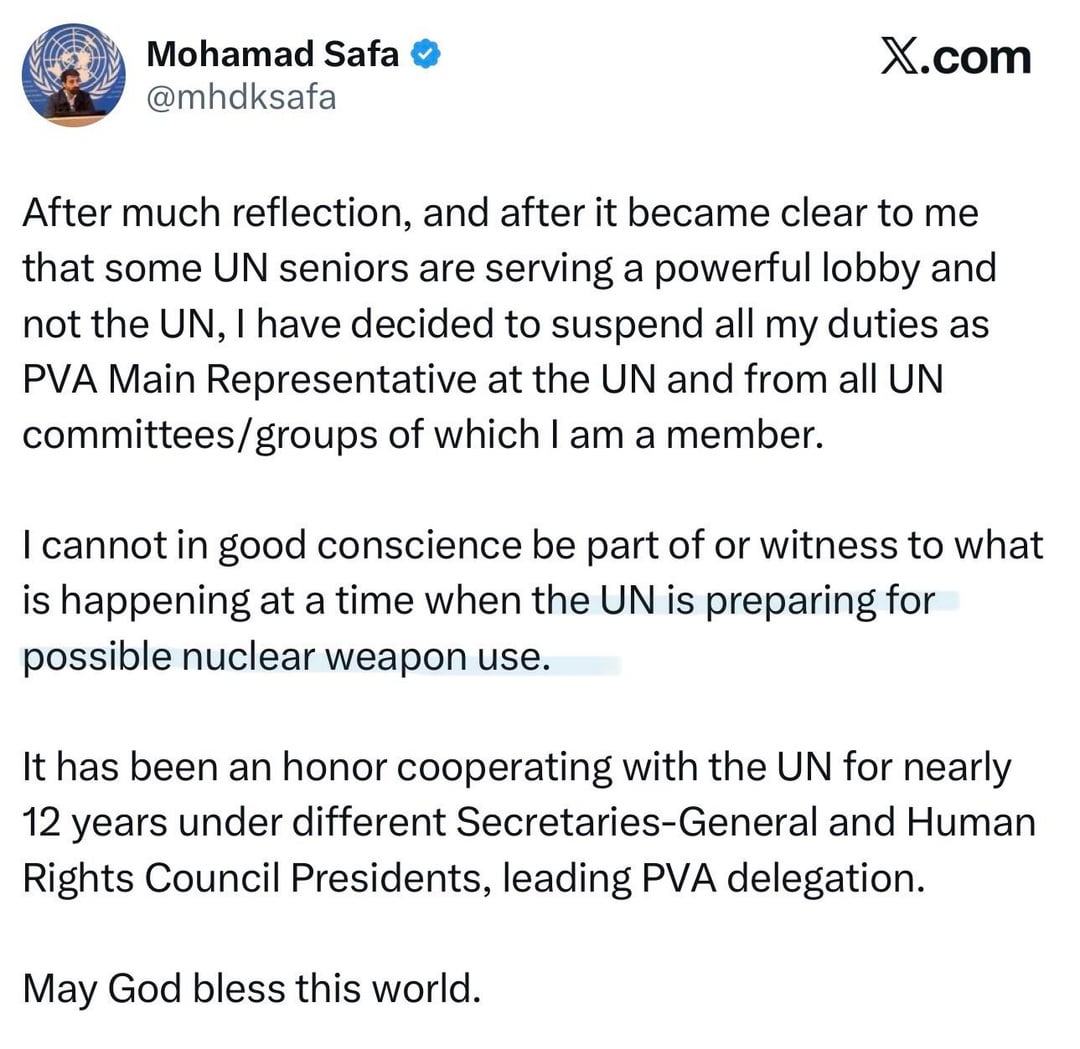This screenshot has width=1080, height=1049.
Task: Click the blue verified checkmark badge
Action: click(429, 55)
